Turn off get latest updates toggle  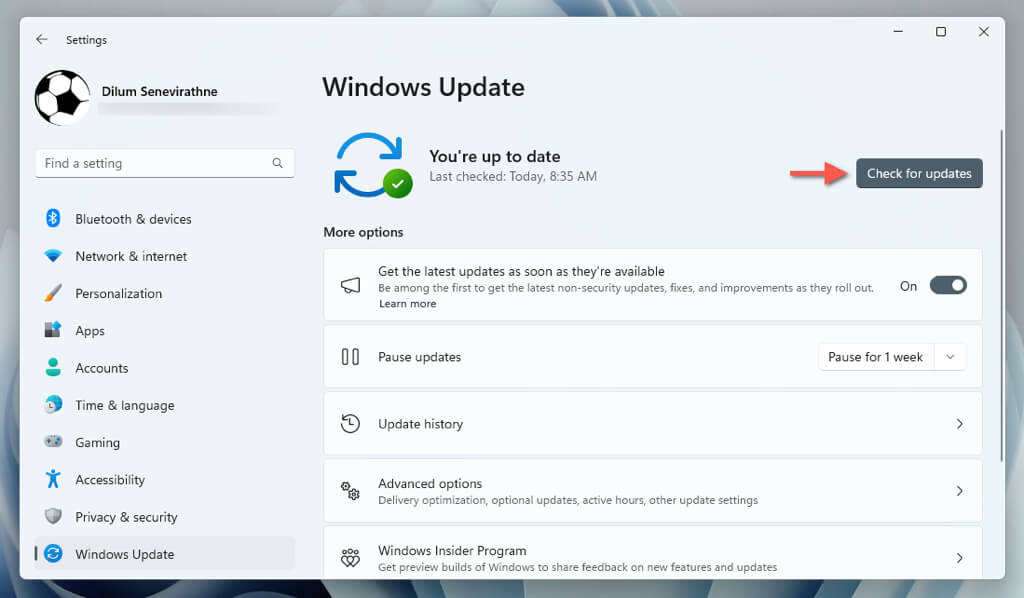coord(948,285)
